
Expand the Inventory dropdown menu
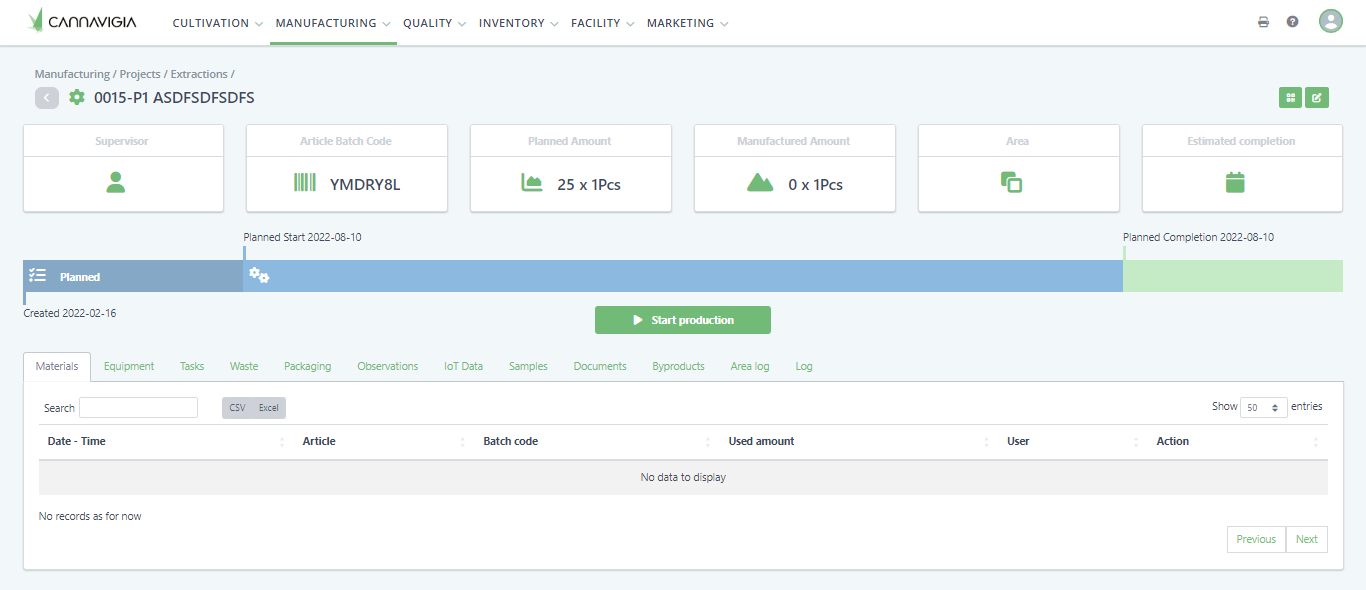pos(518,23)
